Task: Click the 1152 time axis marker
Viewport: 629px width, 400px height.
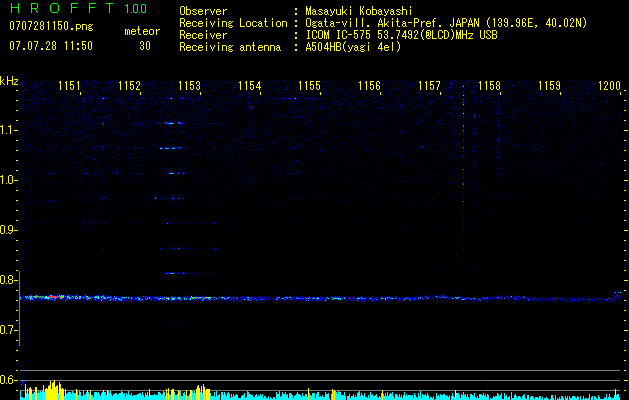Action: pos(130,86)
